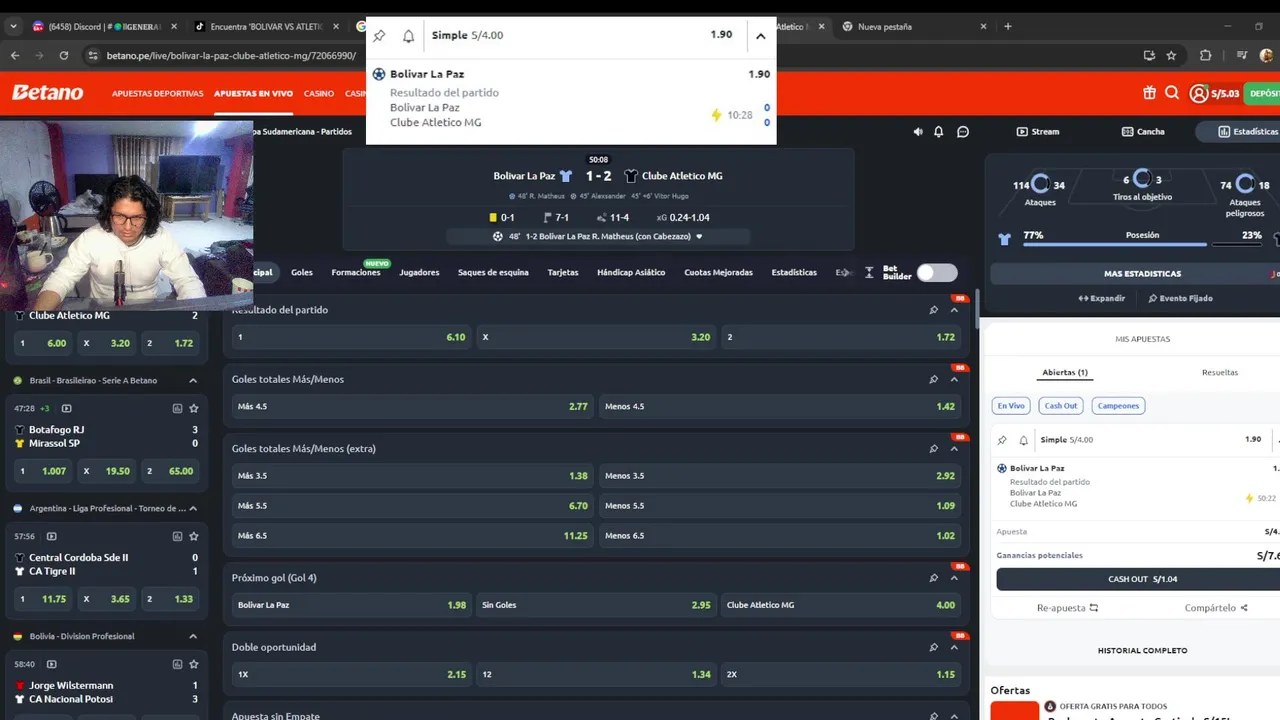Collapse Goles totales Más/Menos section
Image resolution: width=1280 pixels, height=720 pixels.
click(x=954, y=379)
